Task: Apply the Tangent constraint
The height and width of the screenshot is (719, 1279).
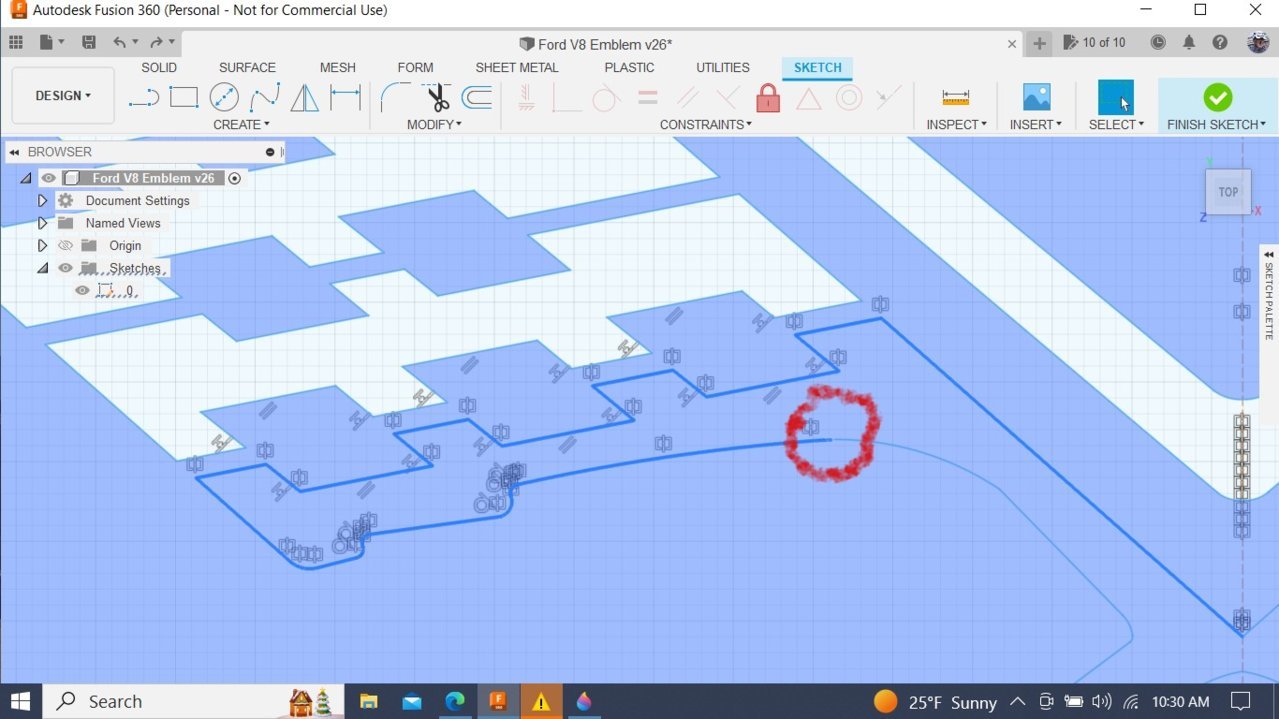Action: click(x=605, y=98)
